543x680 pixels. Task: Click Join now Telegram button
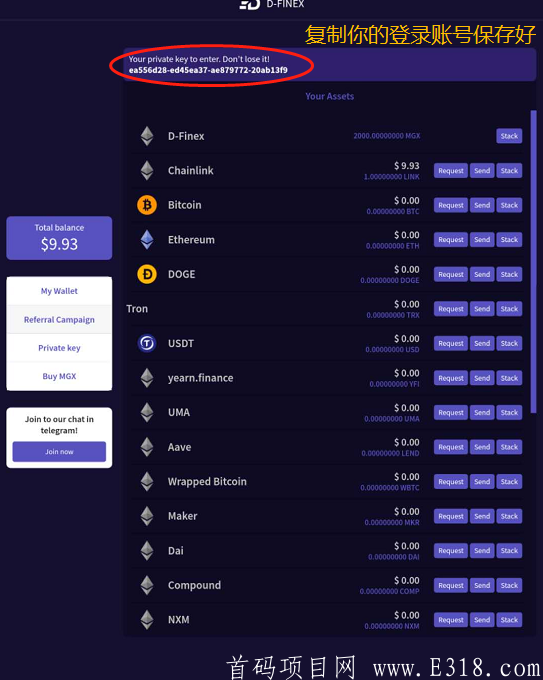(59, 451)
